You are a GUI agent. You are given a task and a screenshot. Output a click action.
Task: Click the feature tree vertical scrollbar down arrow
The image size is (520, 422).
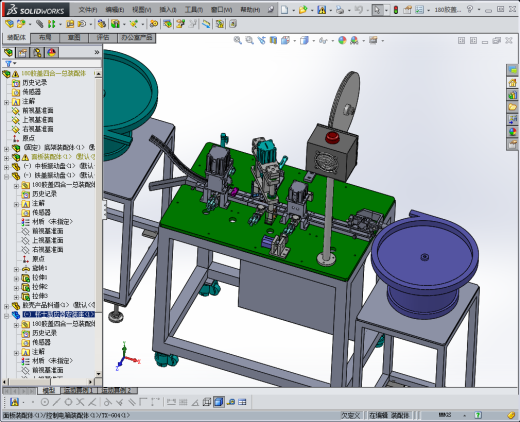click(x=98, y=374)
